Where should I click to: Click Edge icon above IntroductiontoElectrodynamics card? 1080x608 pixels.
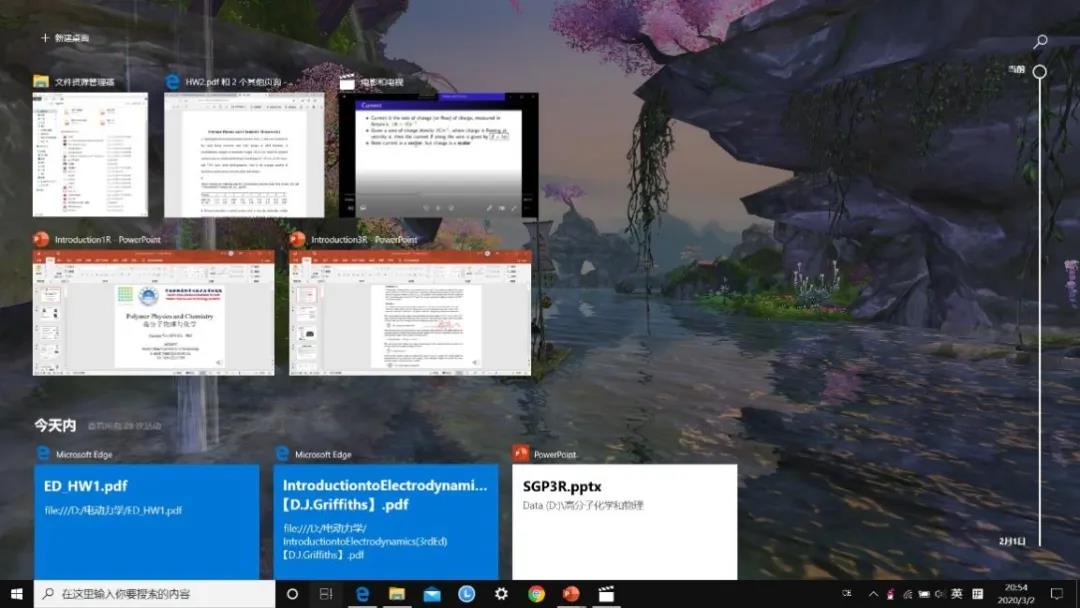pos(282,454)
